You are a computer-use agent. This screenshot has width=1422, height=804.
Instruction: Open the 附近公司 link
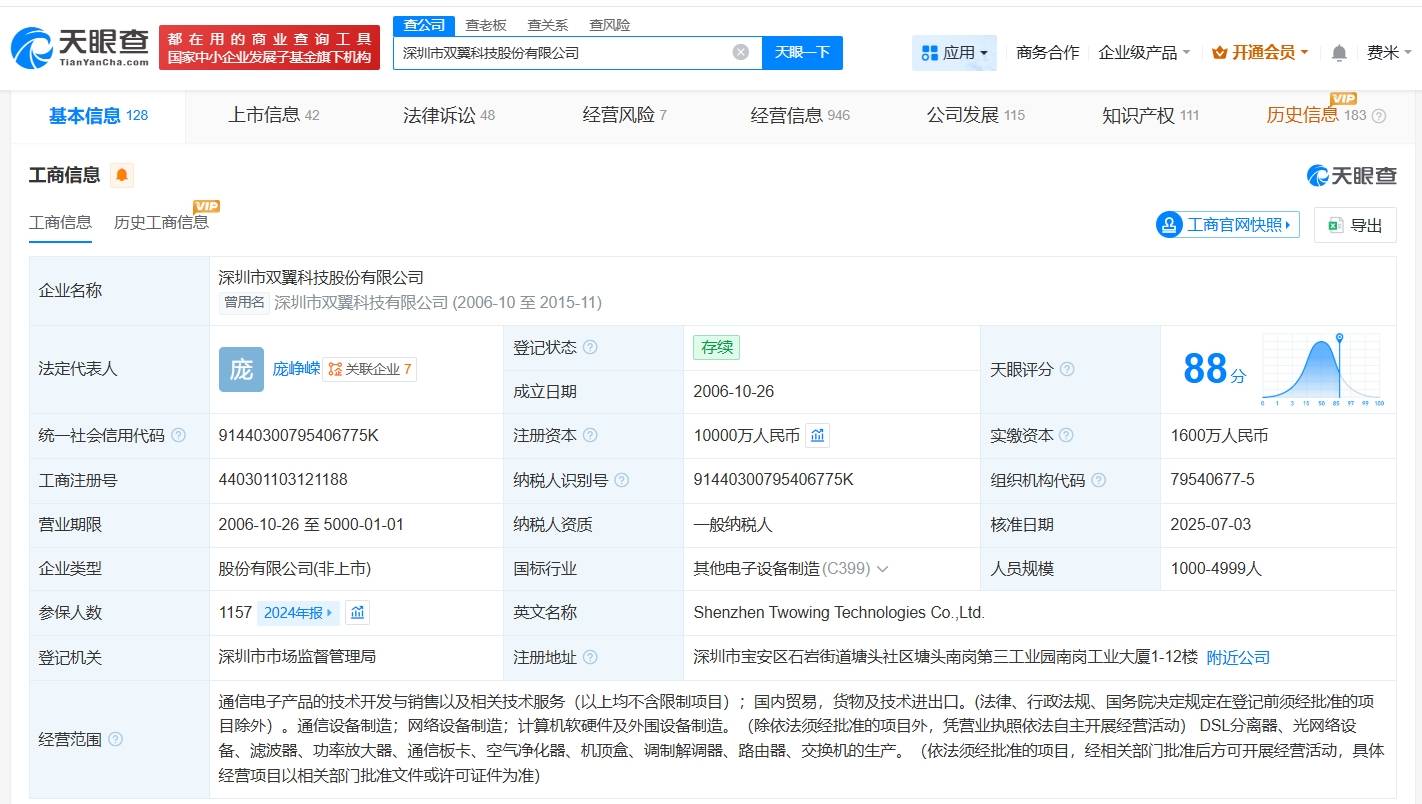point(1237,657)
